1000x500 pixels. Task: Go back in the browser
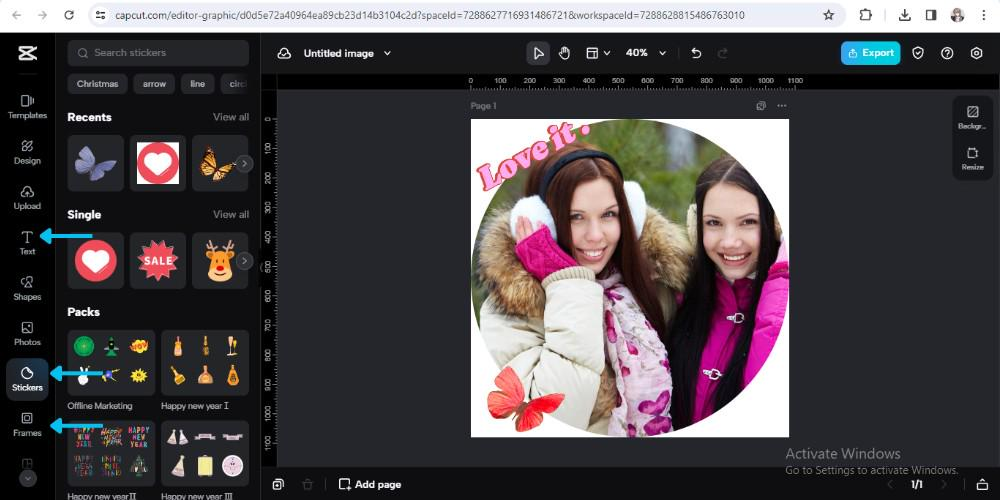[16, 15]
